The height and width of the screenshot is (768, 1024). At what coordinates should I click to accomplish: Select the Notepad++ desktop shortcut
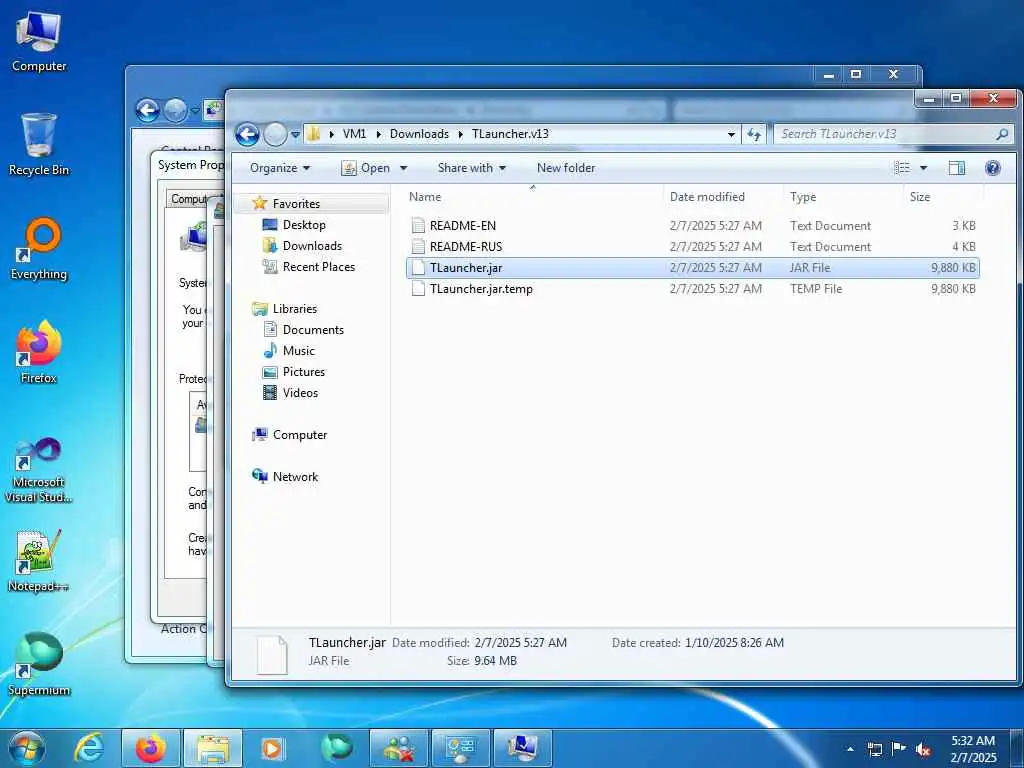(x=39, y=562)
